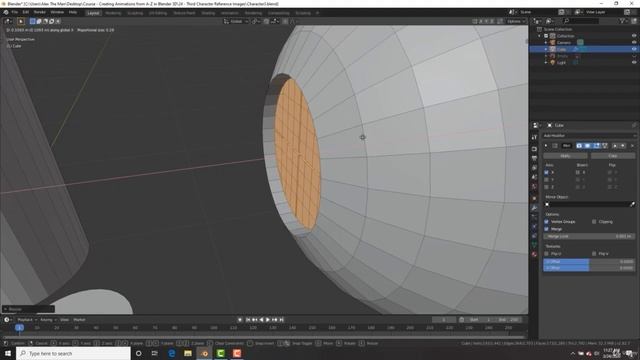Toggle Light visibility eye in outliner
Viewport: 640px width, 360px height.
tap(634, 62)
